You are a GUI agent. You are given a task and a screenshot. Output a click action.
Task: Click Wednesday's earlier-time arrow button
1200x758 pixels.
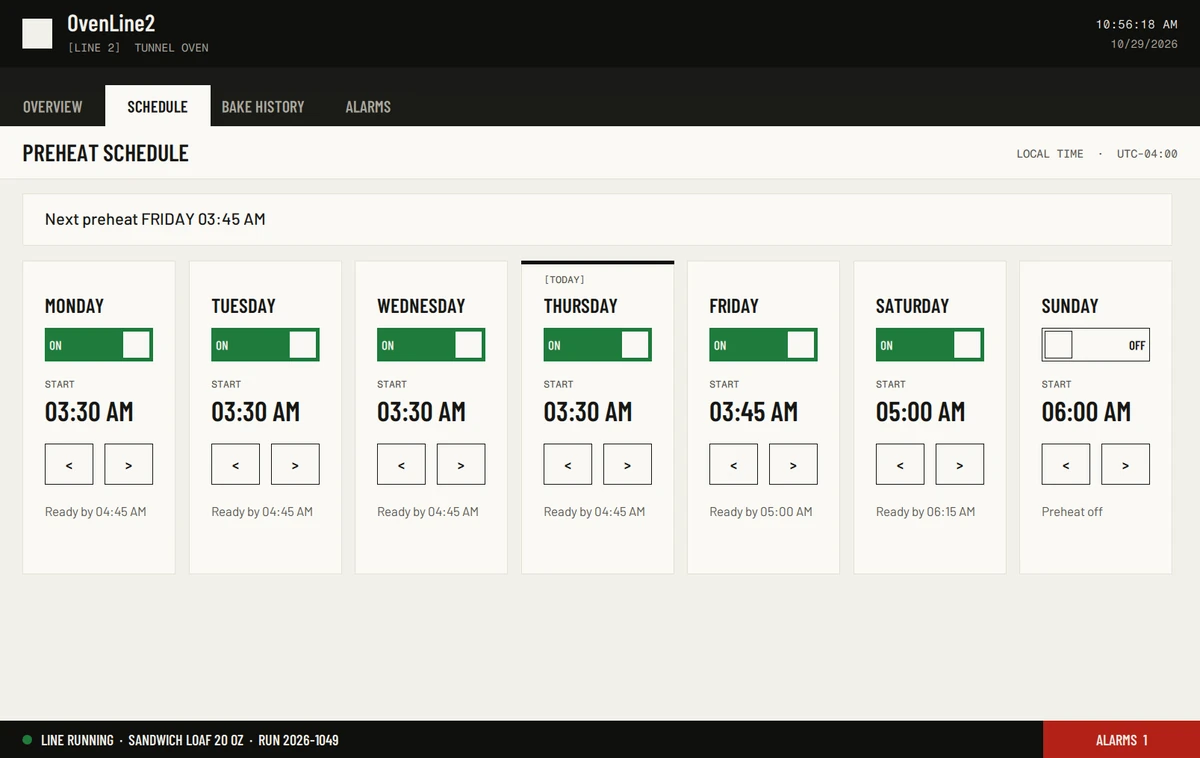click(401, 465)
